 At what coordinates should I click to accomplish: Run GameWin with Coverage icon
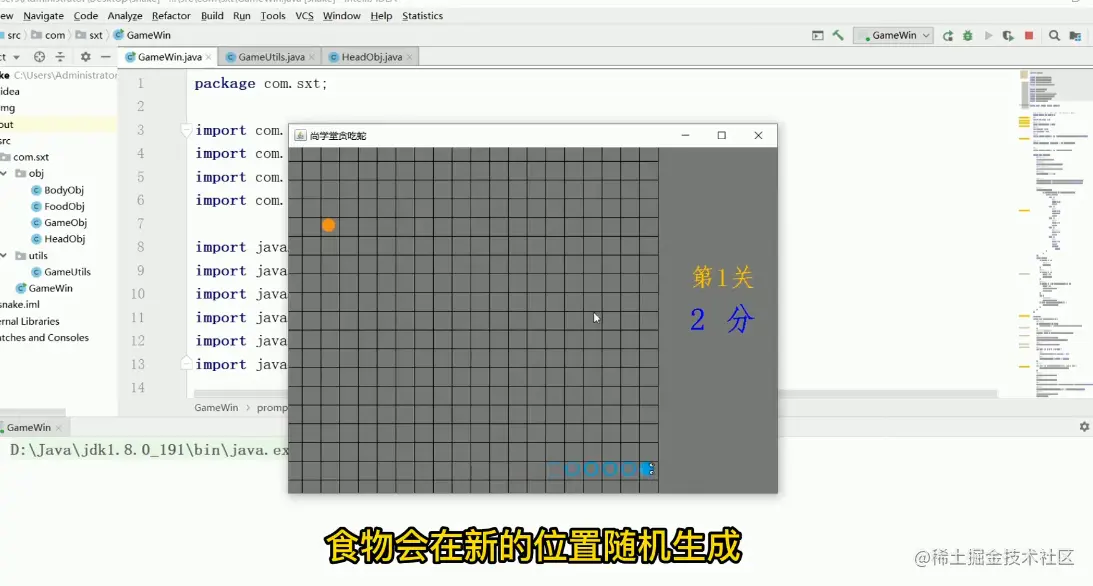click(1009, 34)
